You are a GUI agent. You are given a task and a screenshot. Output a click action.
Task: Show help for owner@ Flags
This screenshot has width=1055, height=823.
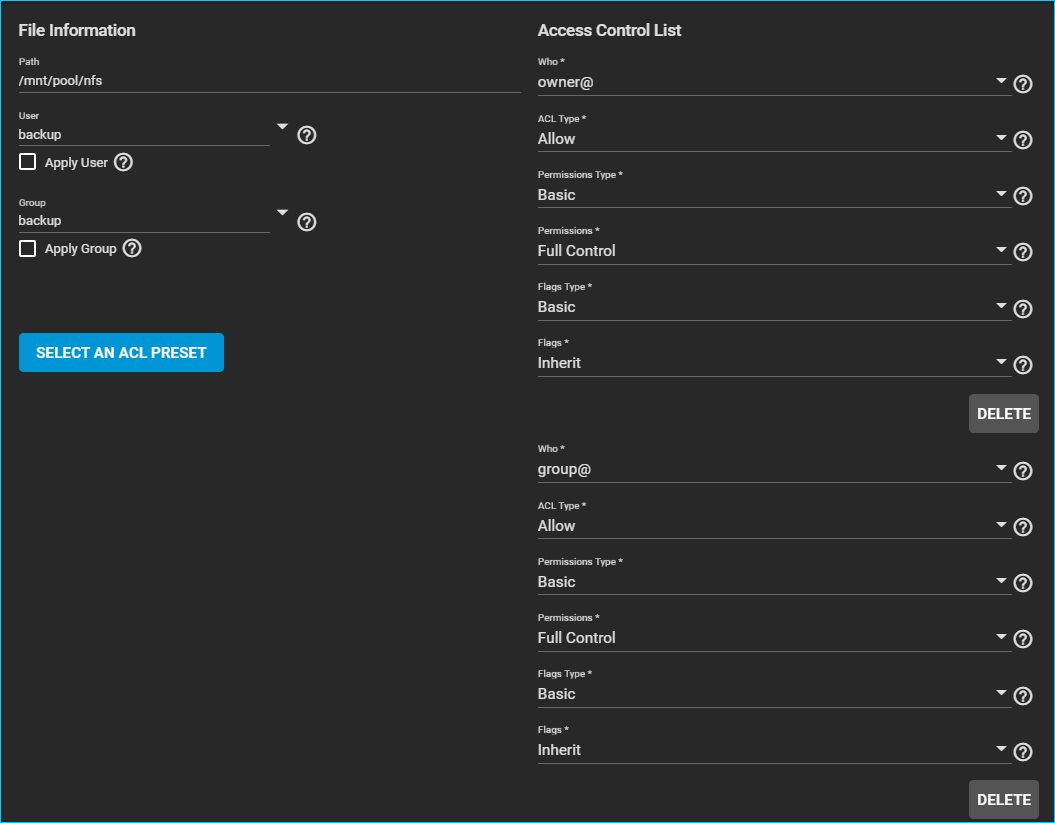(1023, 365)
